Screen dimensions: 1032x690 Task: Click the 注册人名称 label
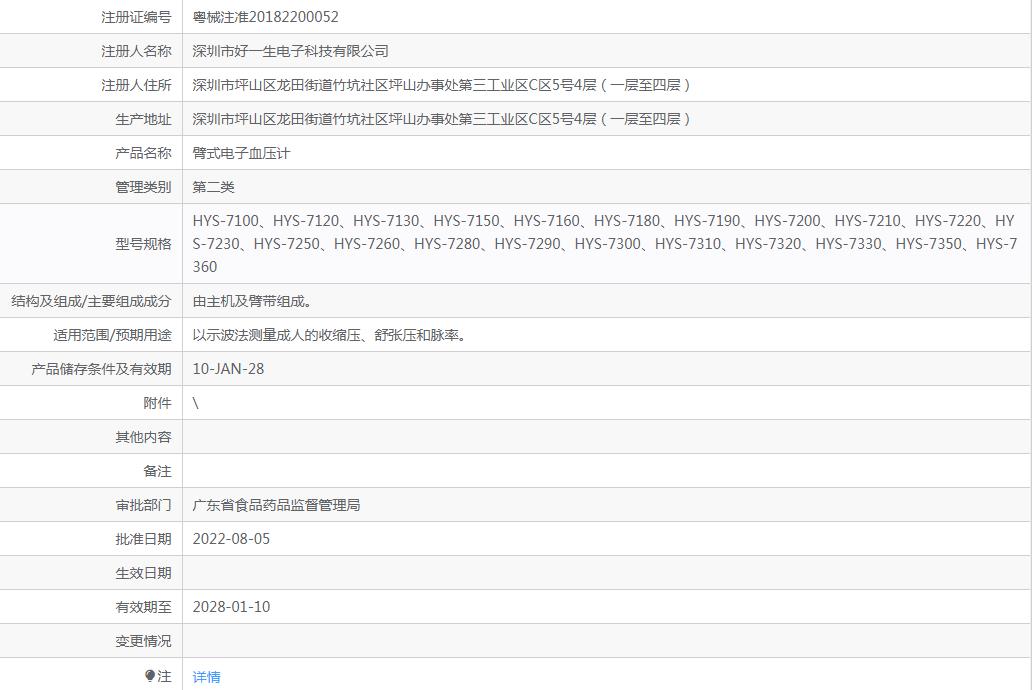(x=136, y=51)
